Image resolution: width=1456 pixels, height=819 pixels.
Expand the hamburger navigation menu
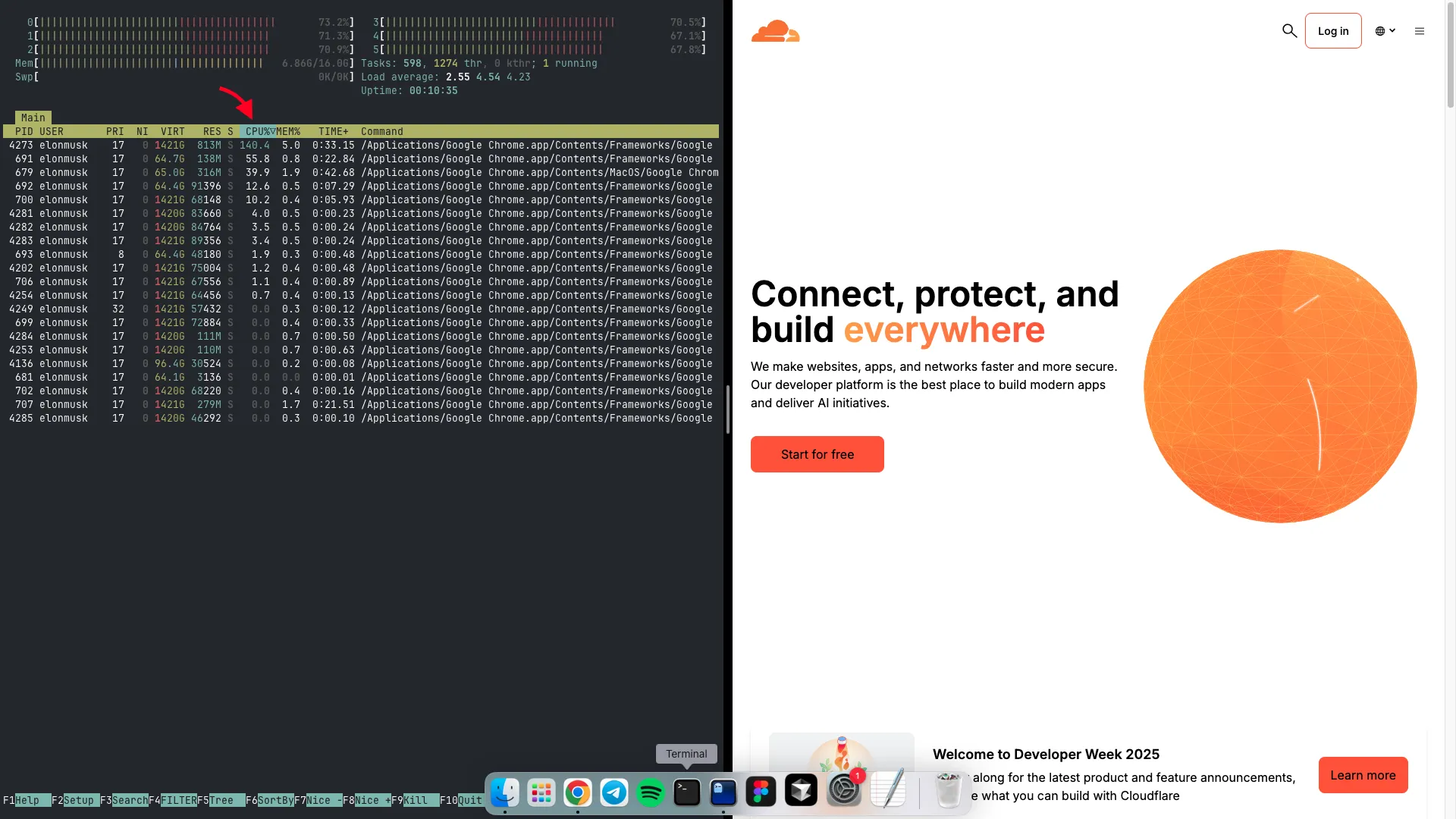(x=1420, y=31)
